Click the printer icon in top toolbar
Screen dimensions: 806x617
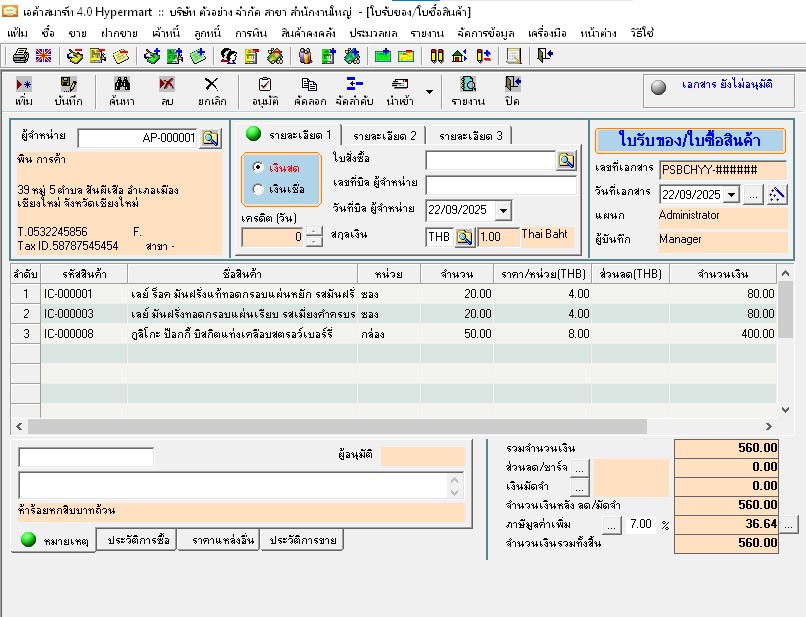pos(20,56)
